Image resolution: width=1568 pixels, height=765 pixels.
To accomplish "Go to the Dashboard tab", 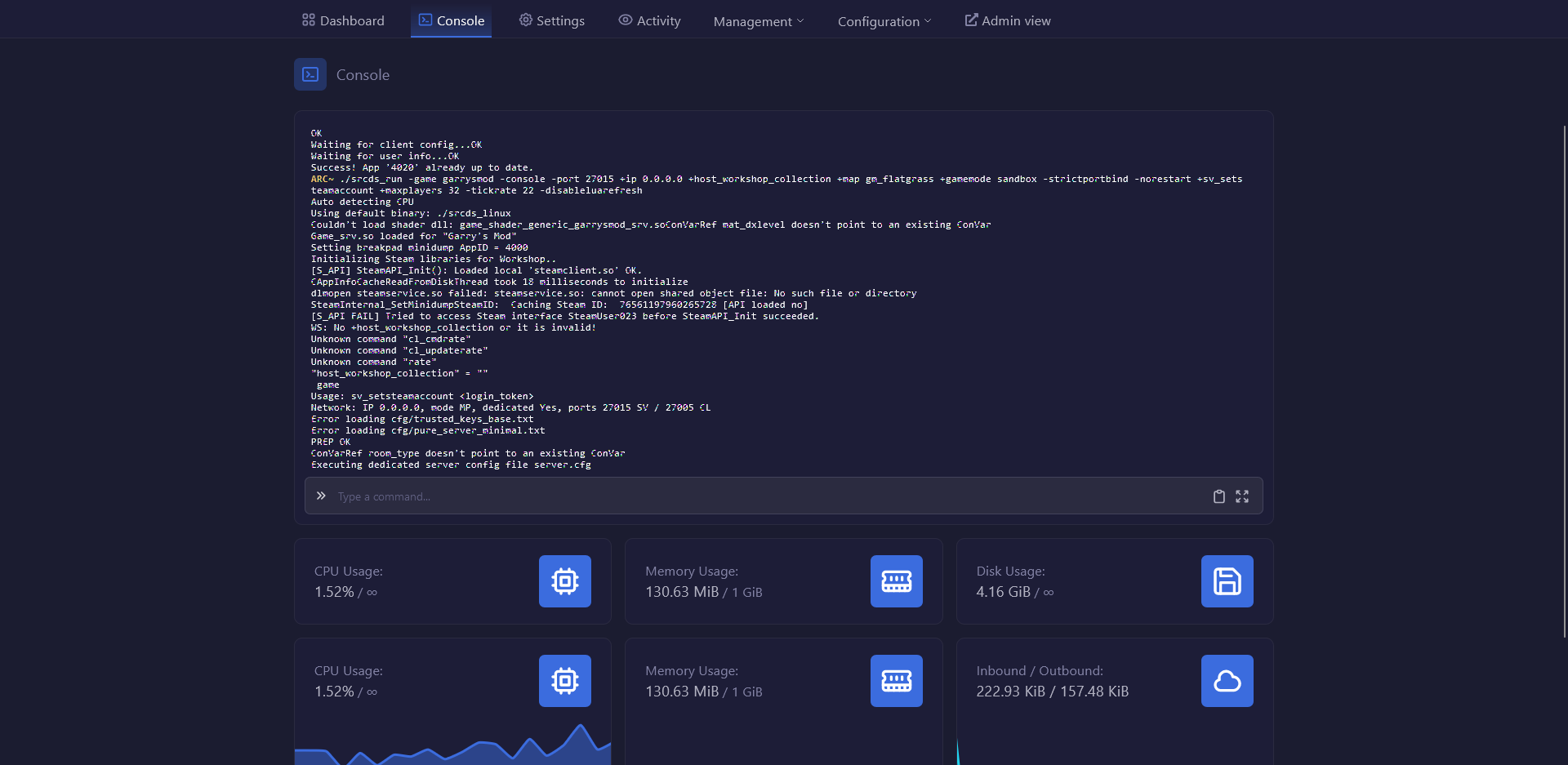I will tap(343, 20).
